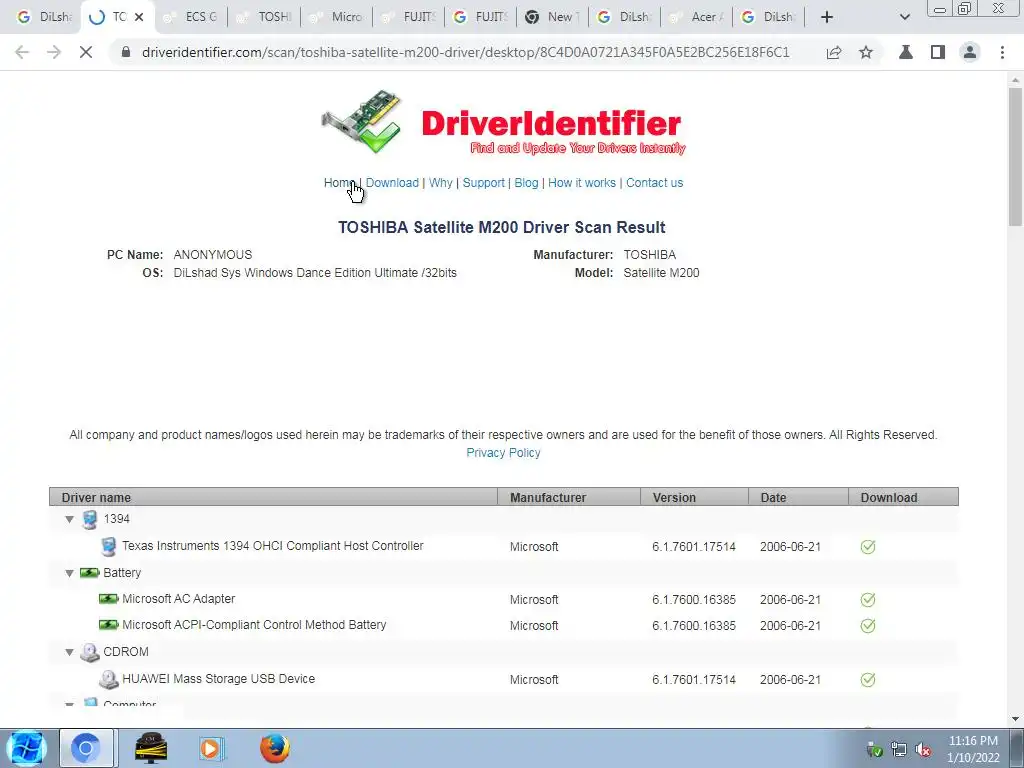Viewport: 1024px width, 768px height.
Task: Stop loading the page
Action: [86, 52]
